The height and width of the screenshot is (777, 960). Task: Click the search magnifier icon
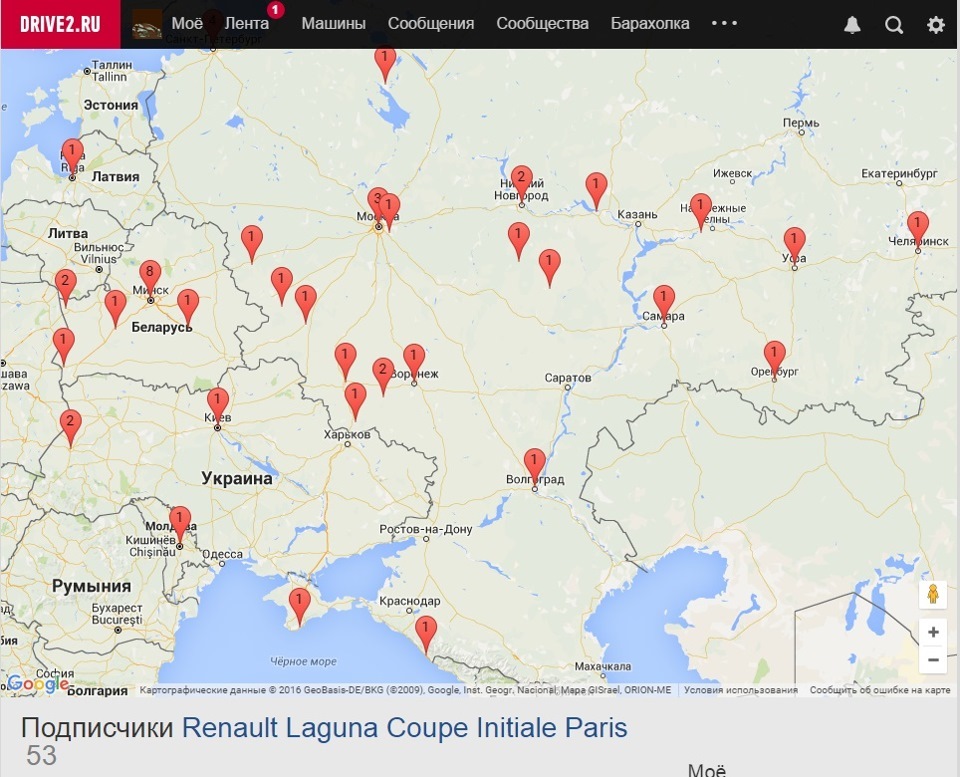894,24
